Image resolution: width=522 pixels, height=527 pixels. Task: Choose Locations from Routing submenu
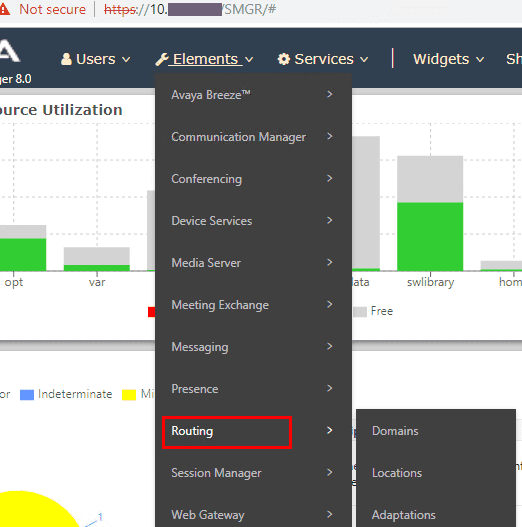click(x=397, y=473)
